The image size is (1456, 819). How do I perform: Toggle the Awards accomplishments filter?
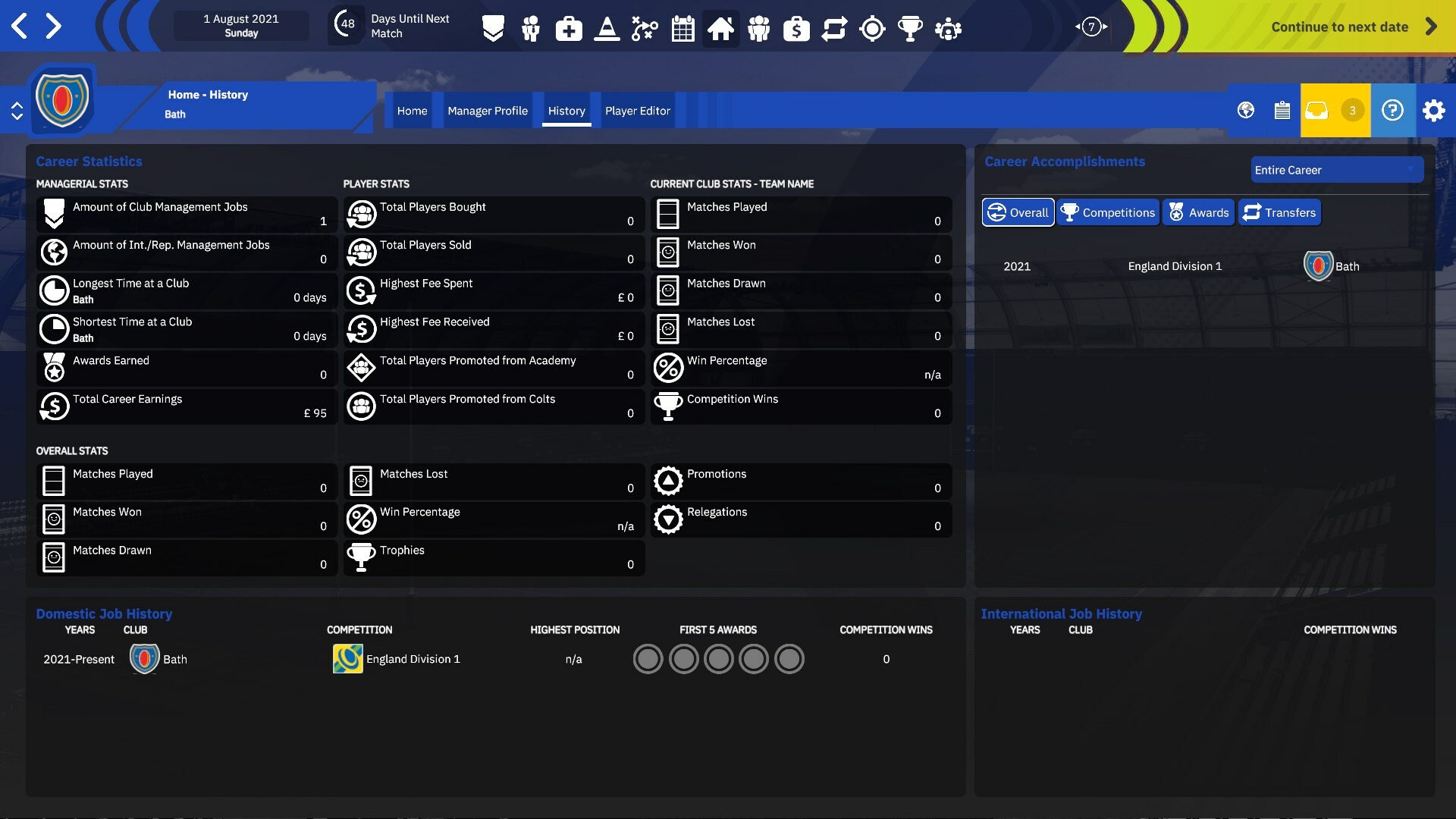1198,212
